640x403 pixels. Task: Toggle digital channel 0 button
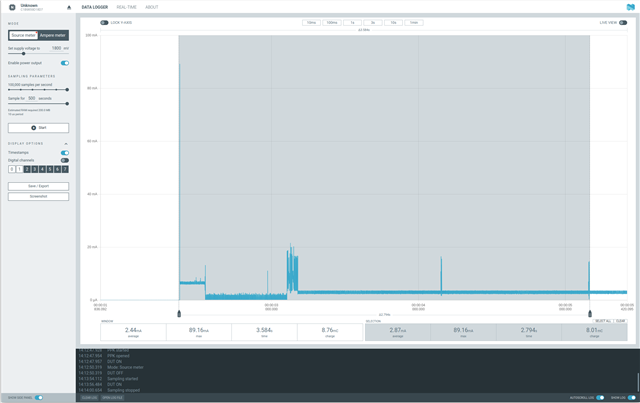[x=12, y=169]
